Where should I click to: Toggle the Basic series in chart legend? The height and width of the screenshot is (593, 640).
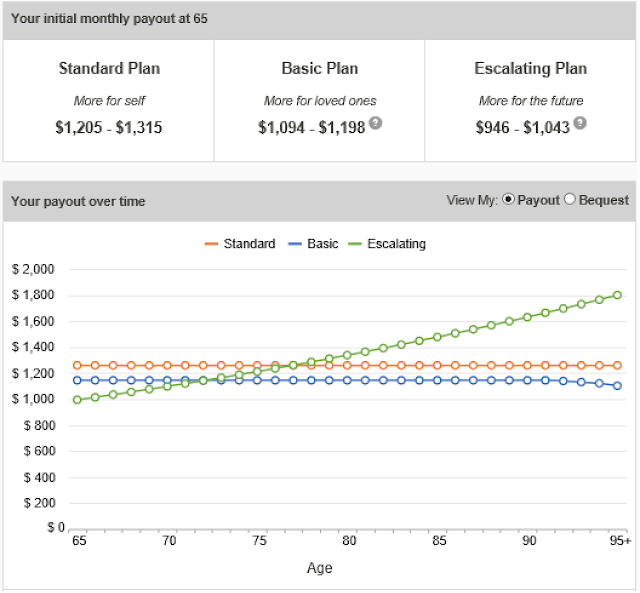pyautogui.click(x=313, y=244)
